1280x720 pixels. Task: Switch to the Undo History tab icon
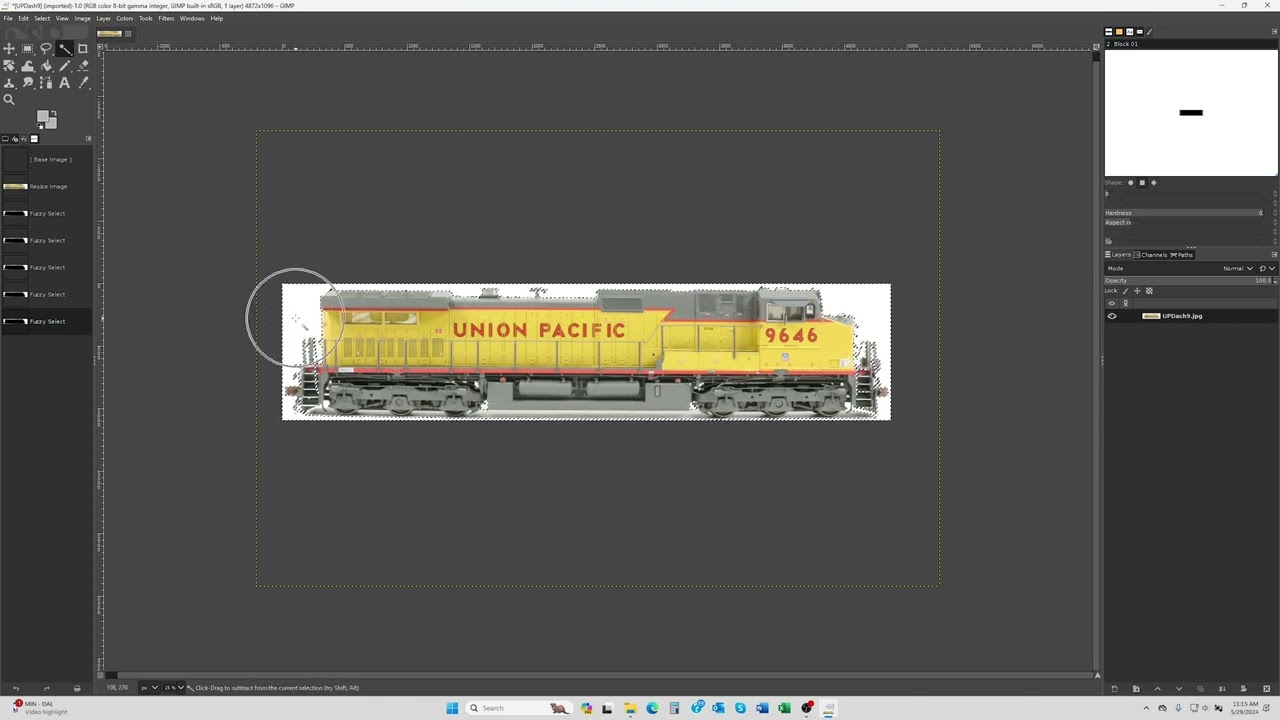pos(24,139)
